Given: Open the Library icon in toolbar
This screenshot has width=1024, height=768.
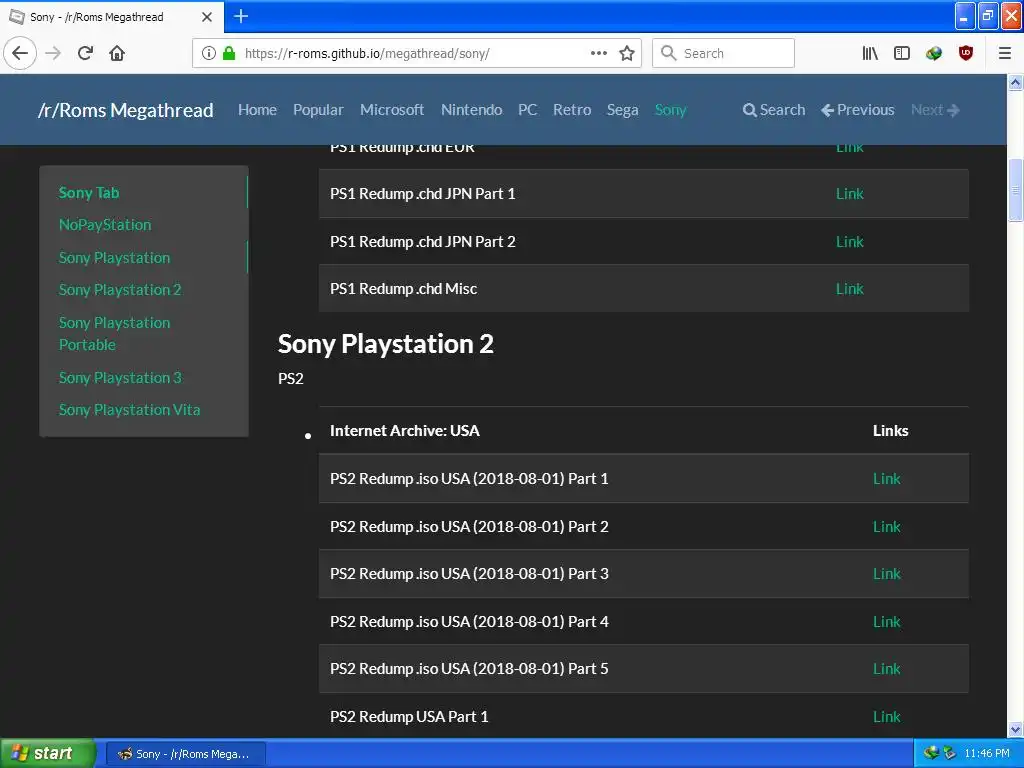Looking at the screenshot, I should 870,53.
